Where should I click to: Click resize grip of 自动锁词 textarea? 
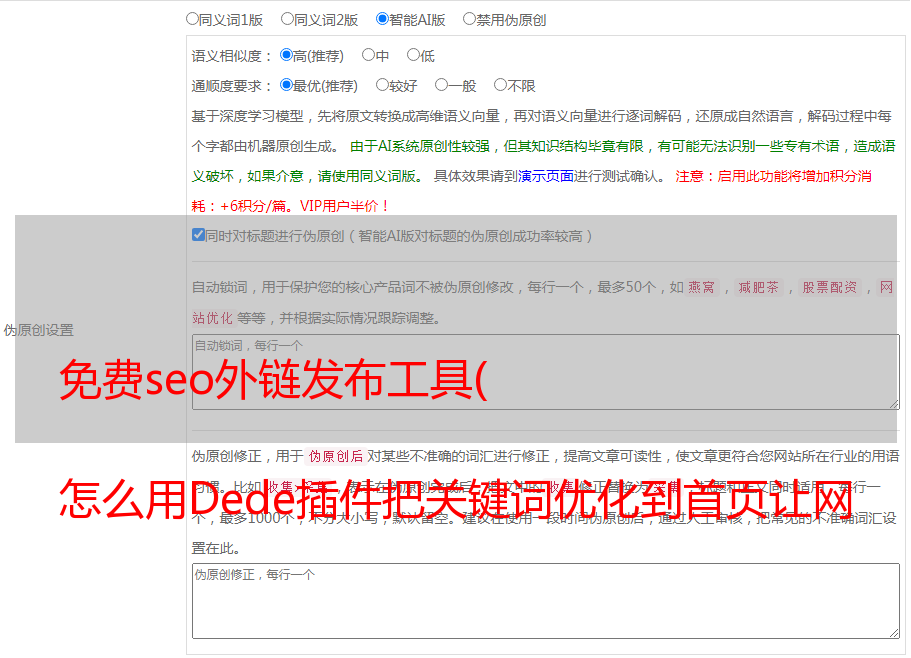click(894, 404)
